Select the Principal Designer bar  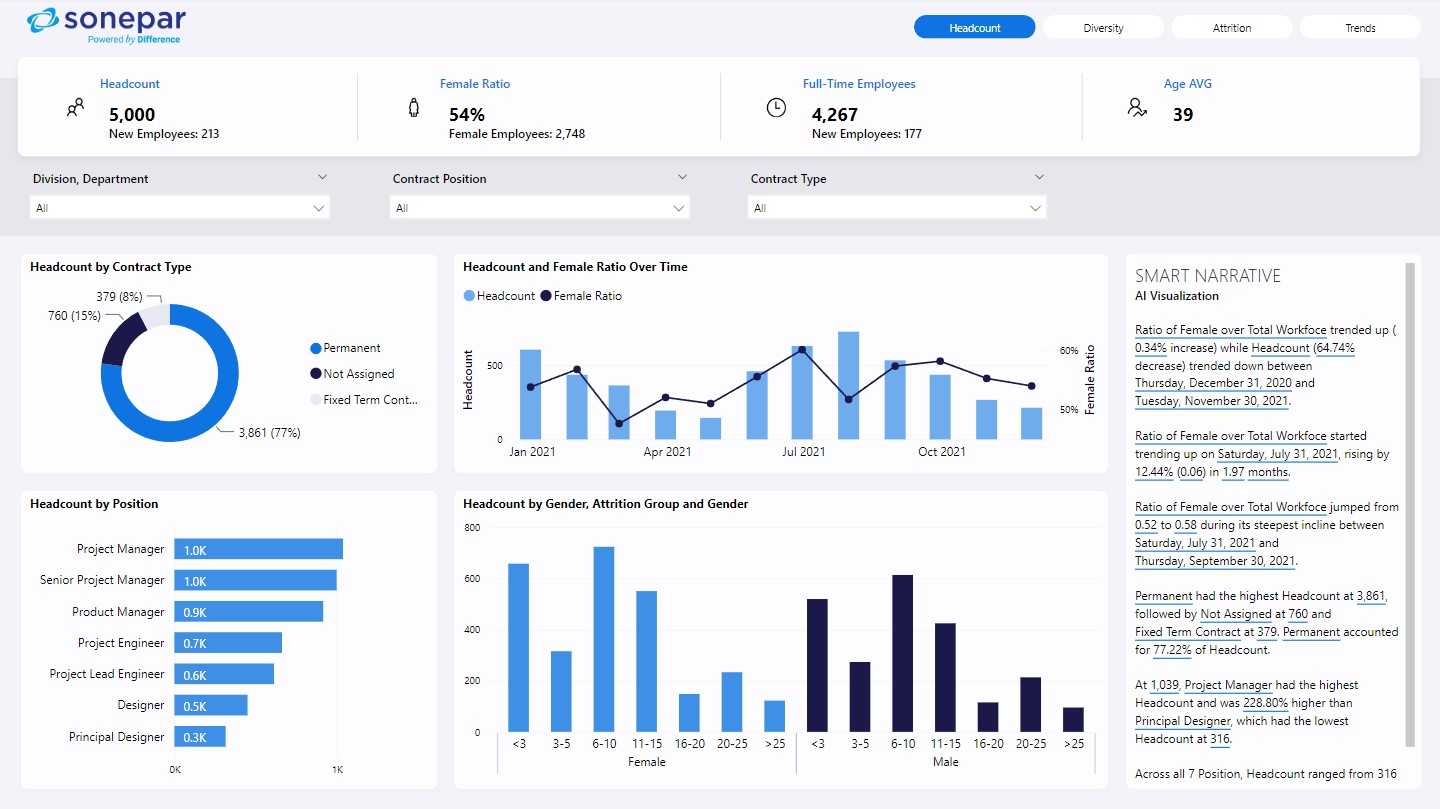(200, 737)
